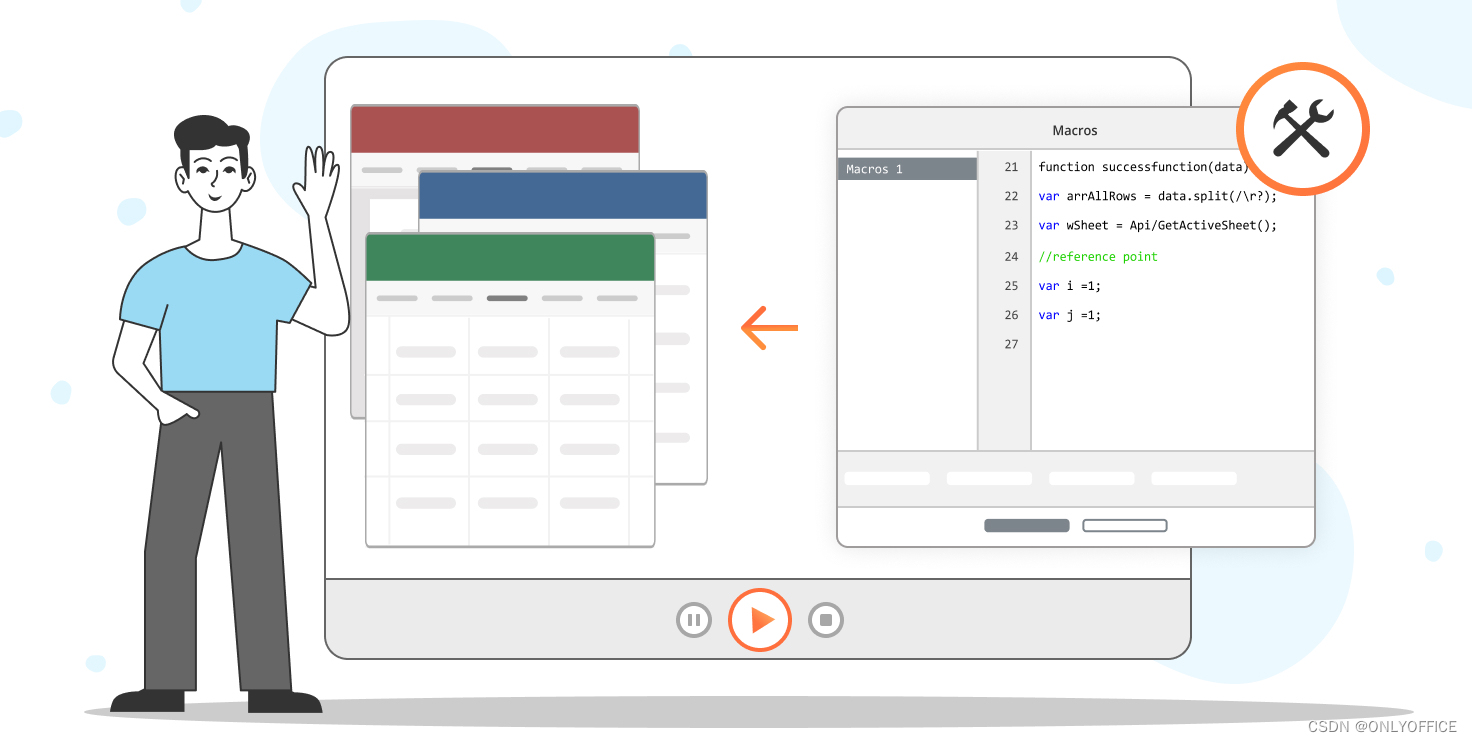Click code line 'var i =1;'
Image resolution: width=1472 pixels, height=742 pixels.
(1070, 286)
